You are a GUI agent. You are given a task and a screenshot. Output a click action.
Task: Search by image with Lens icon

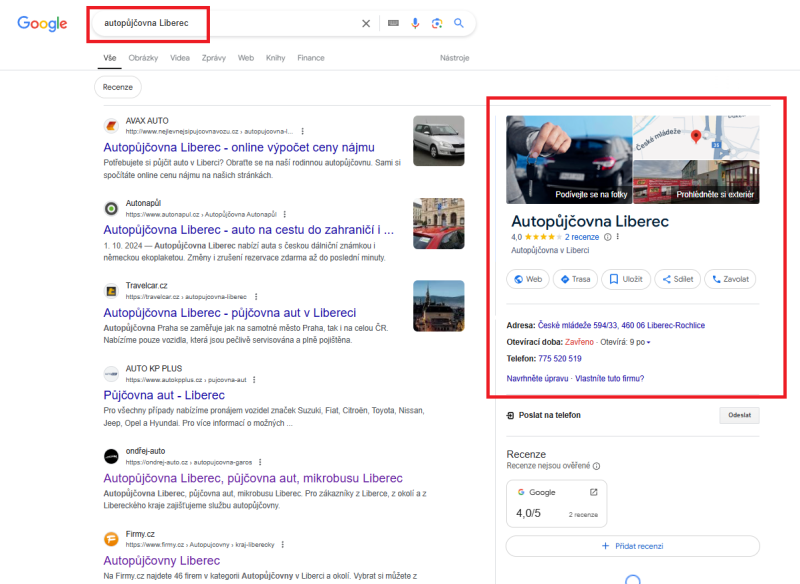tap(437, 23)
